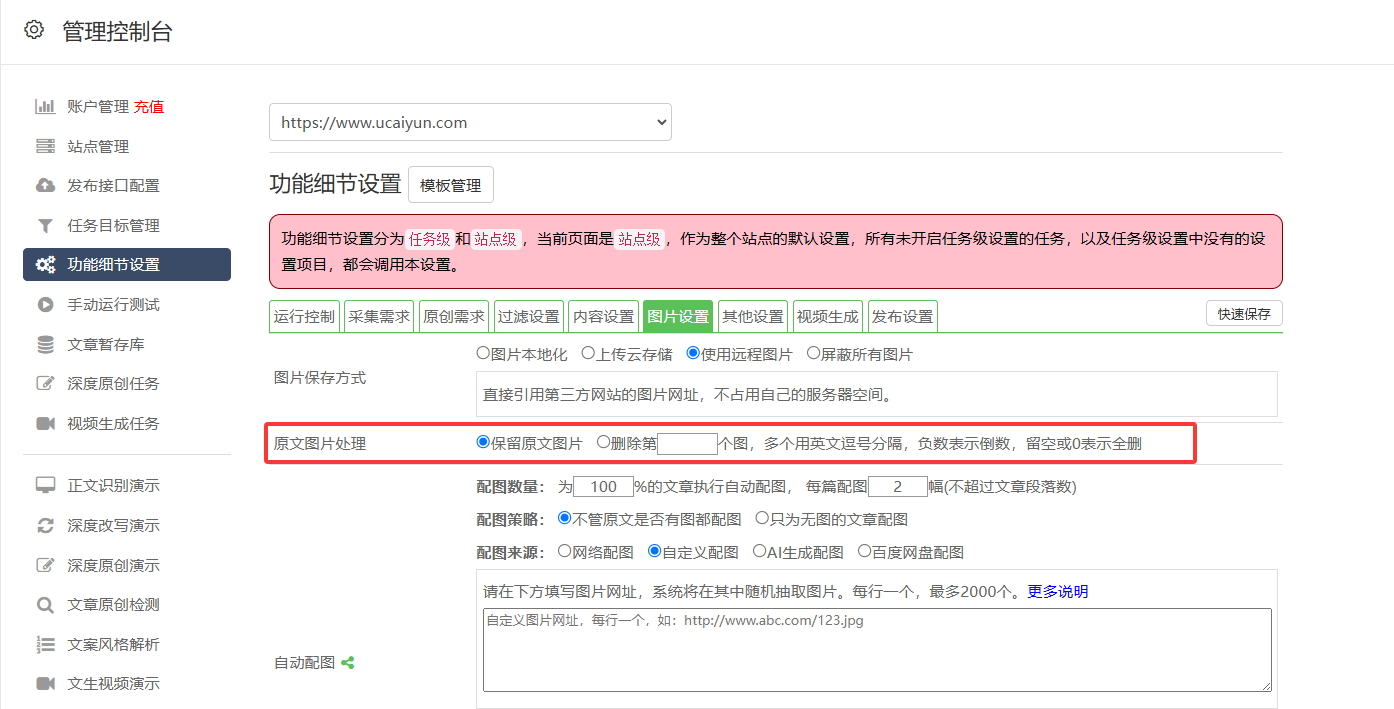Click the magnifier icon for 文章原创检测
1394x709 pixels.
pos(45,605)
